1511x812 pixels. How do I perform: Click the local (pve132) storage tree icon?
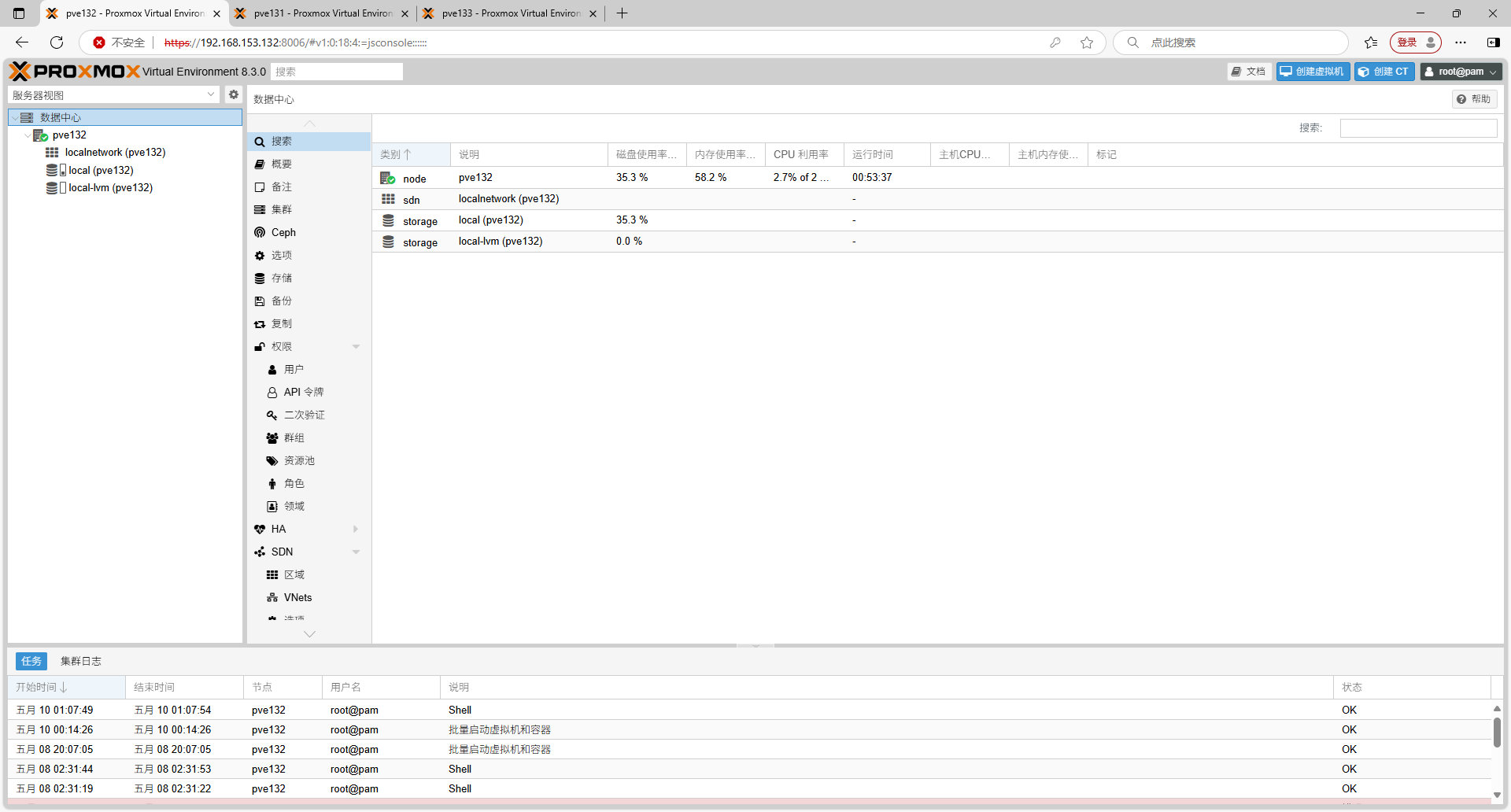point(55,170)
